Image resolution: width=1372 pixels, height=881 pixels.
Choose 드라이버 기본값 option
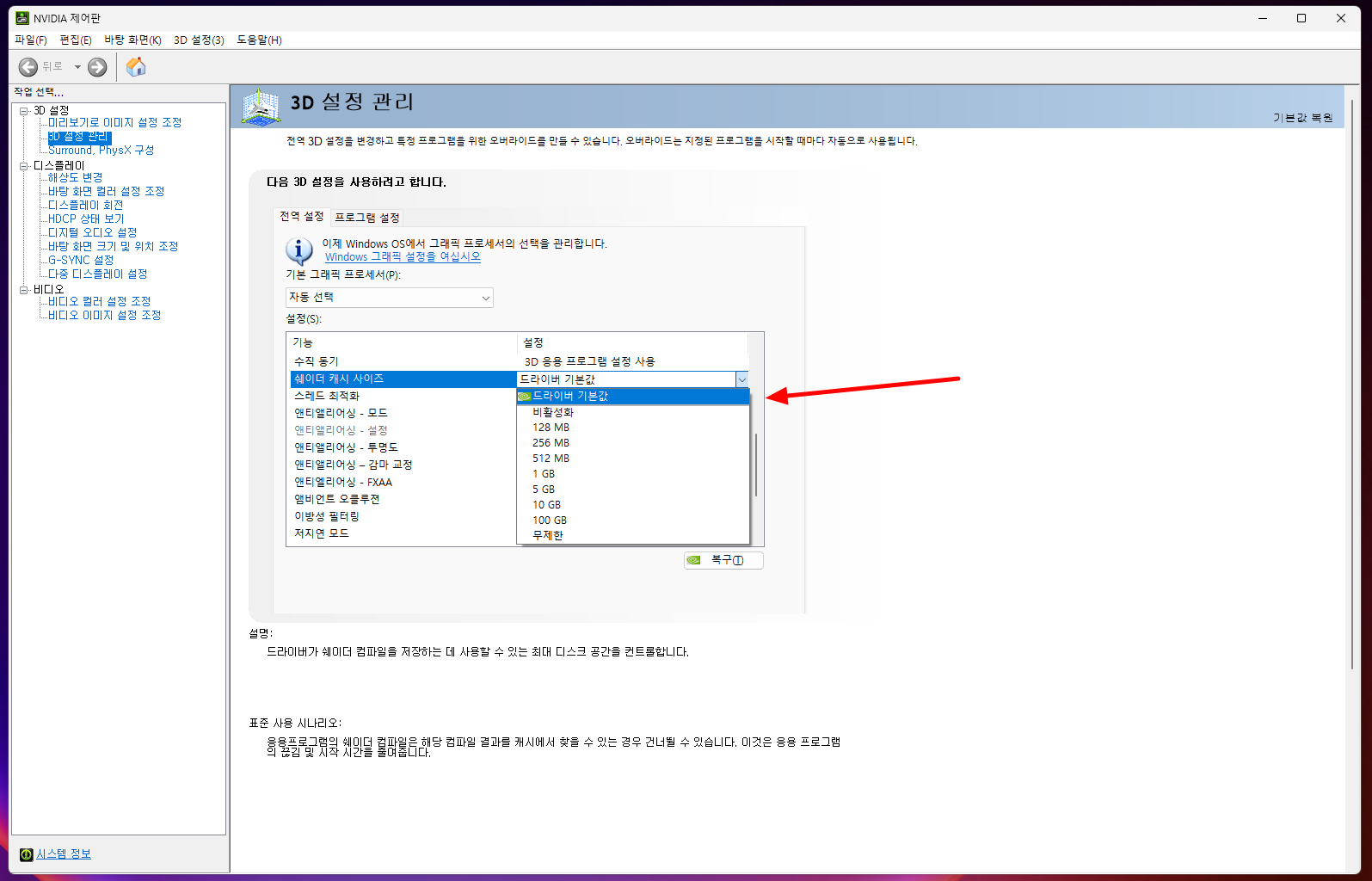pos(633,397)
